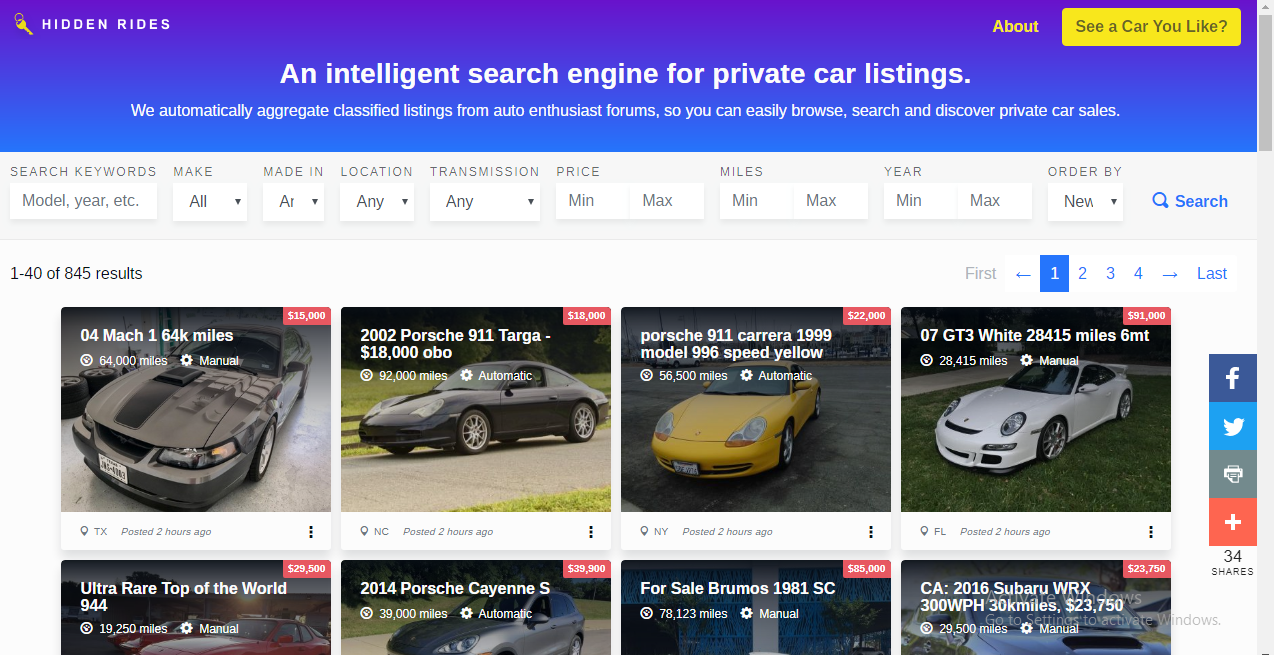This screenshot has height=655, width=1274.
Task: Open the For Sale Brumos 1981 SC listing
Action: click(x=738, y=589)
